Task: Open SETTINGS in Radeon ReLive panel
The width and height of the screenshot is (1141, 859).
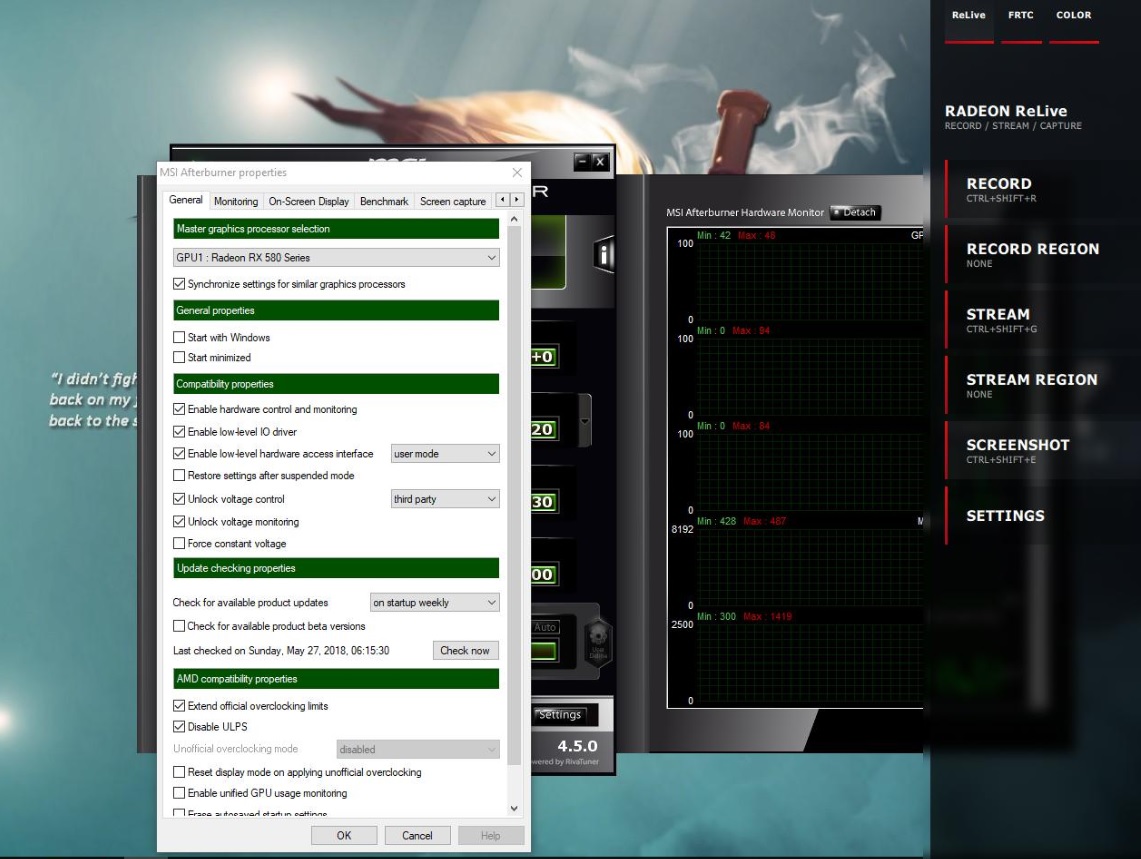Action: tap(1041, 516)
